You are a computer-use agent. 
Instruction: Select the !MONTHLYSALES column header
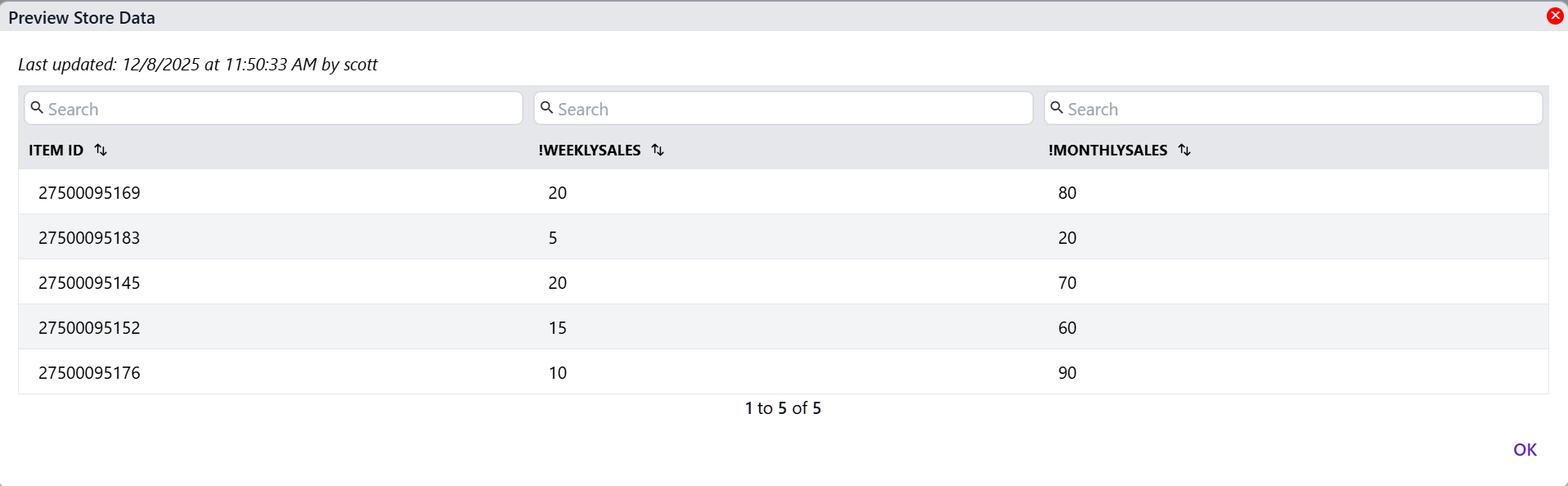point(1107,151)
